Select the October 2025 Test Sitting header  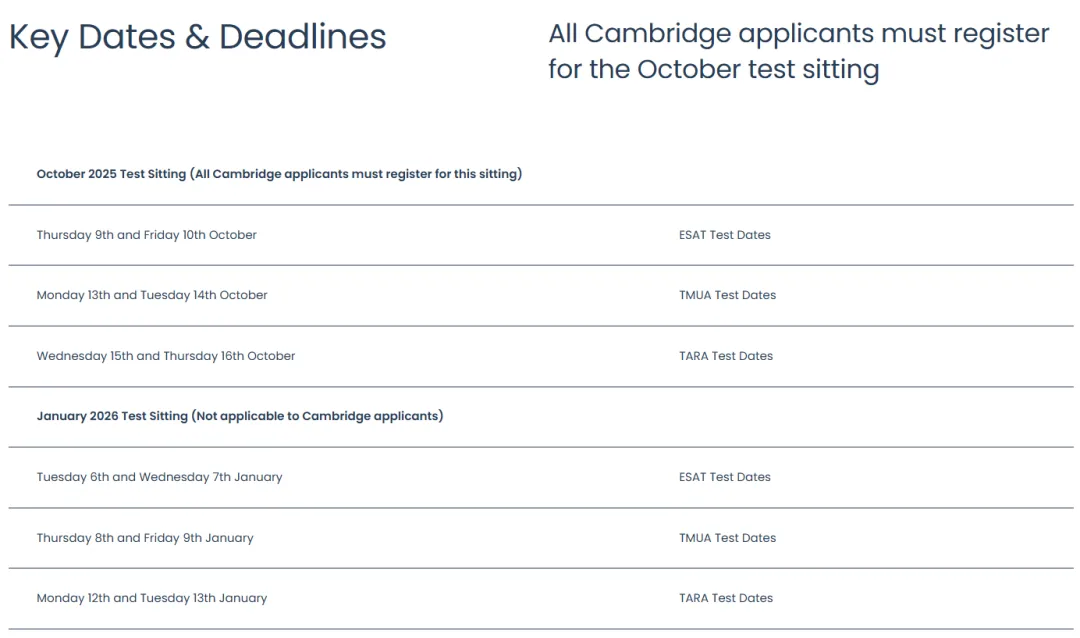click(x=279, y=174)
